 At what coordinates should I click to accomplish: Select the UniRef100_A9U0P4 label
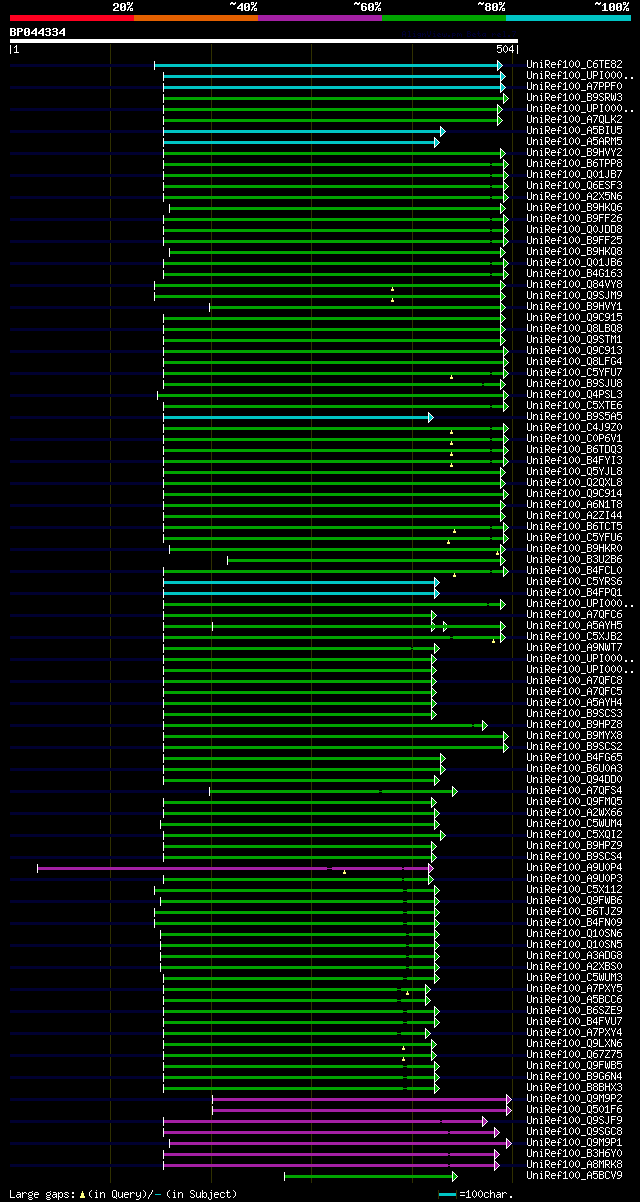pyautogui.click(x=574, y=868)
